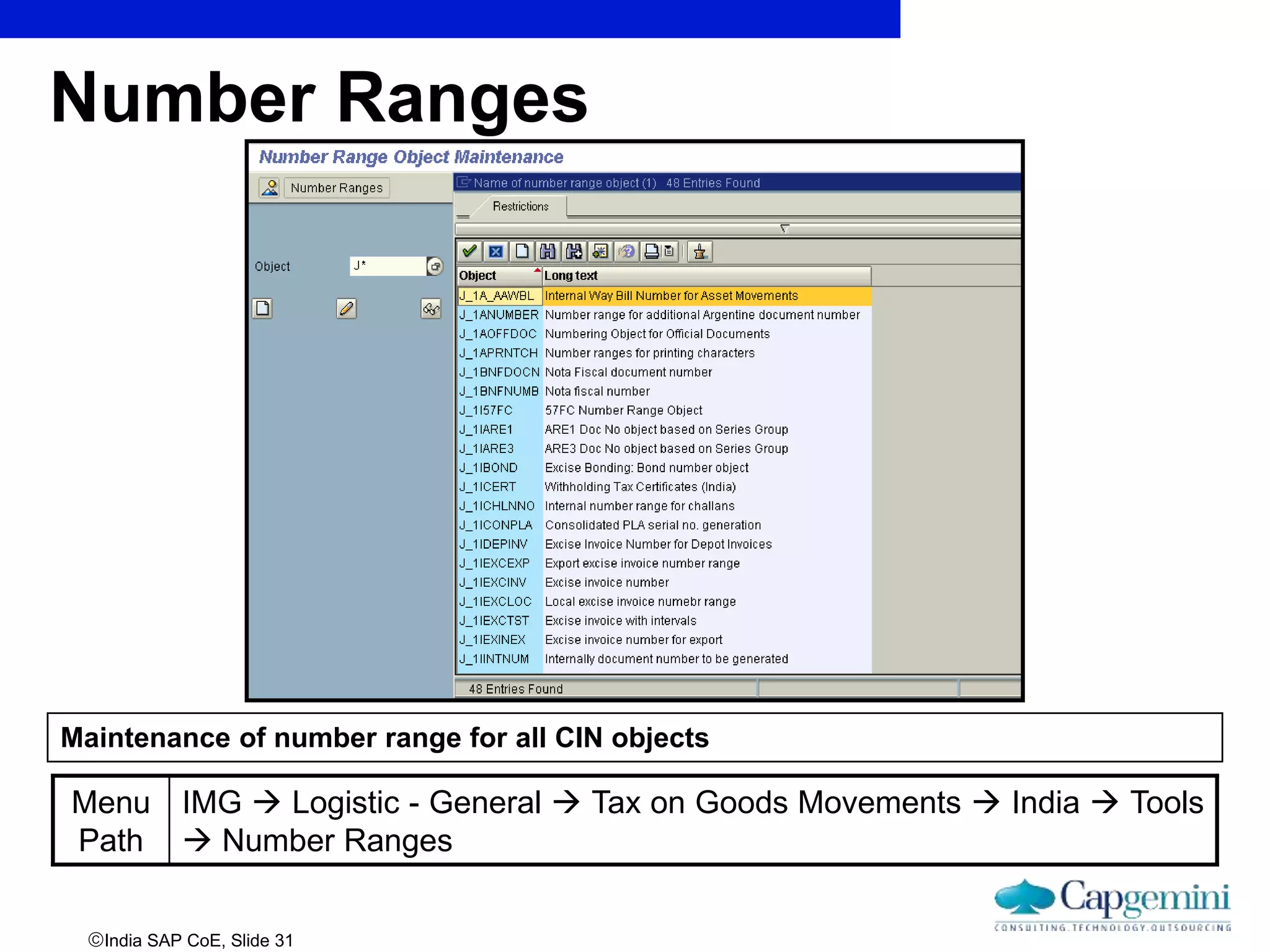Click the window icon in the dialog title bar
This screenshot has height=952, width=1270.
click(464, 182)
